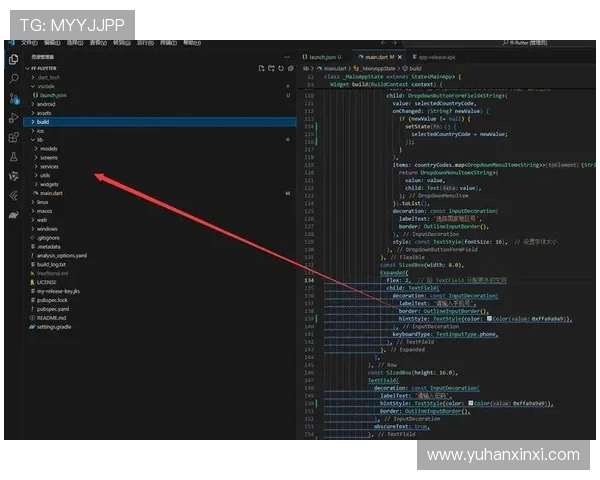Open the Explorer view in activity bar
The image size is (600, 480).
coord(13,58)
